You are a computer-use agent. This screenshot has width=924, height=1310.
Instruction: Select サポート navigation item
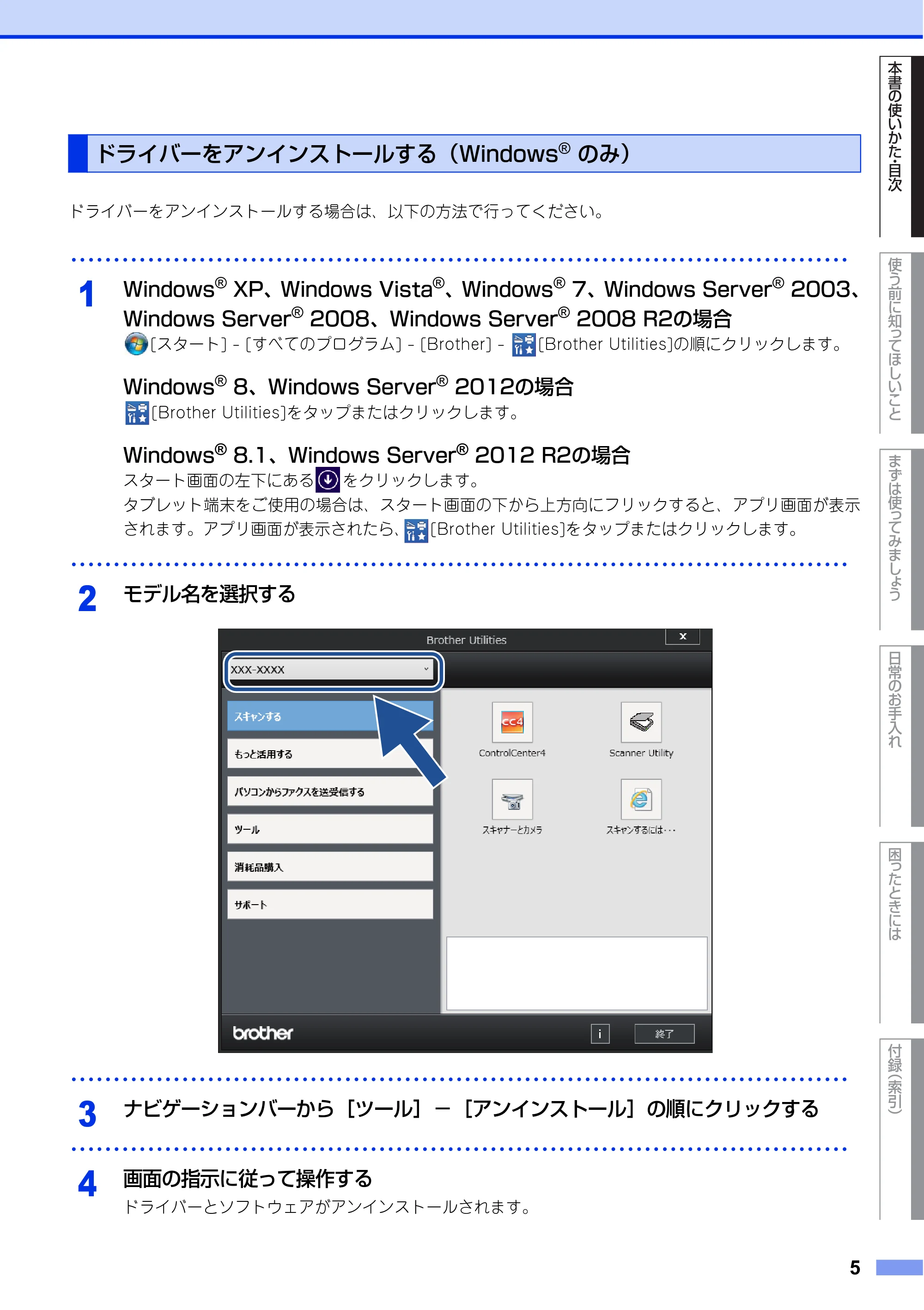tap(330, 904)
